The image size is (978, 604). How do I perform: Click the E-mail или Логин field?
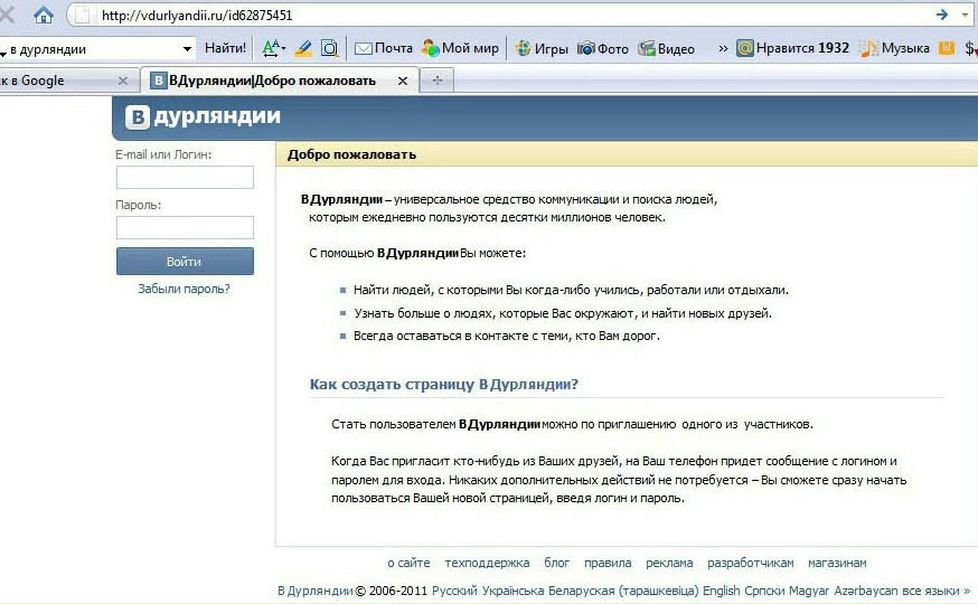point(185,178)
